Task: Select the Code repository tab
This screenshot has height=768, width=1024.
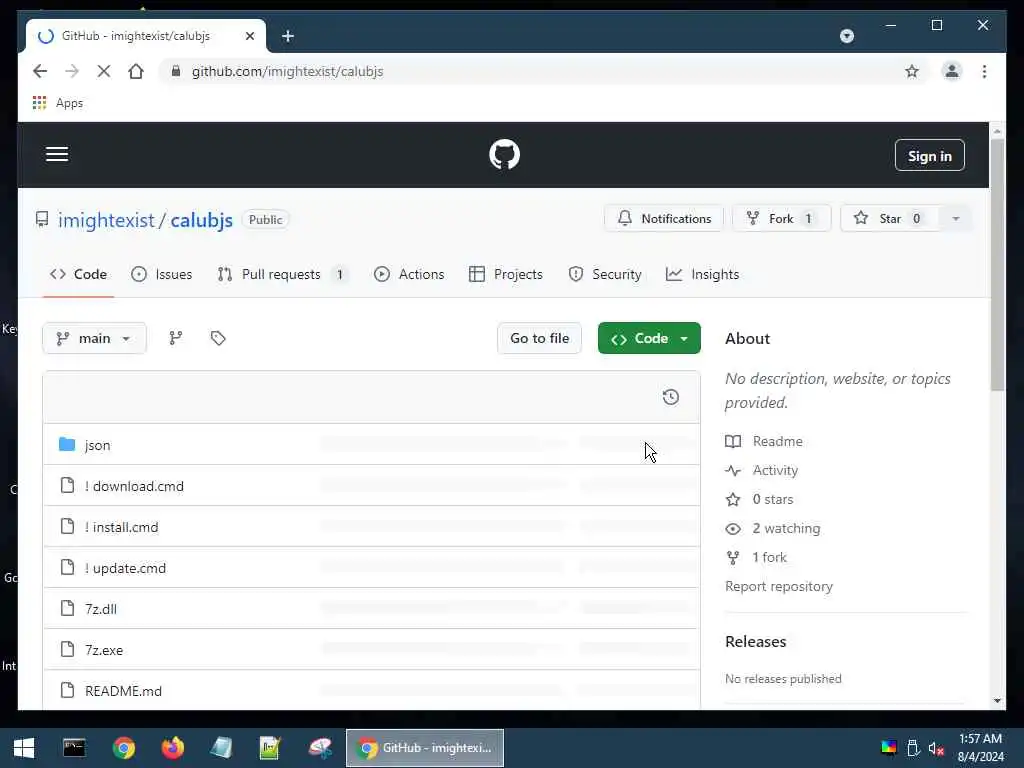Action: tap(78, 274)
